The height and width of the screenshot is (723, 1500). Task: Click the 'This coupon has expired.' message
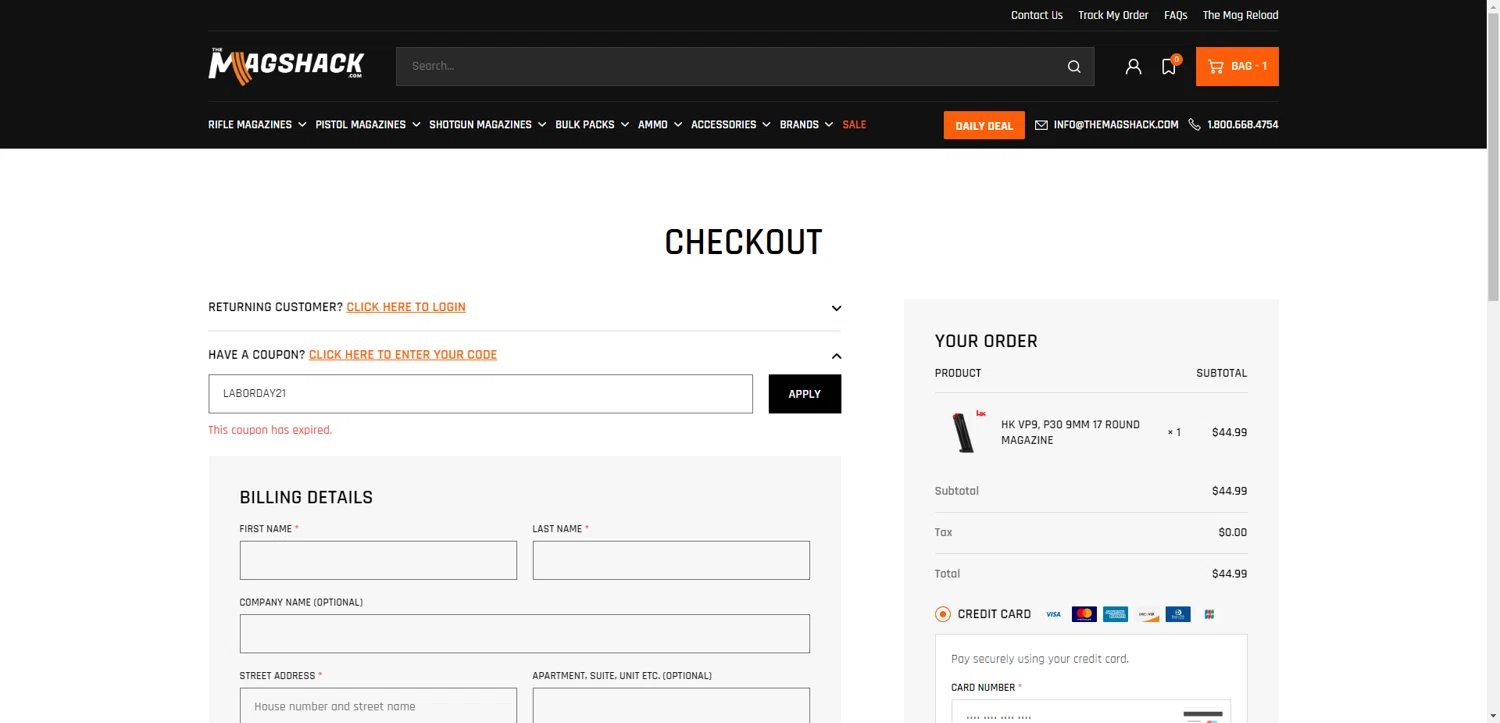[270, 430]
